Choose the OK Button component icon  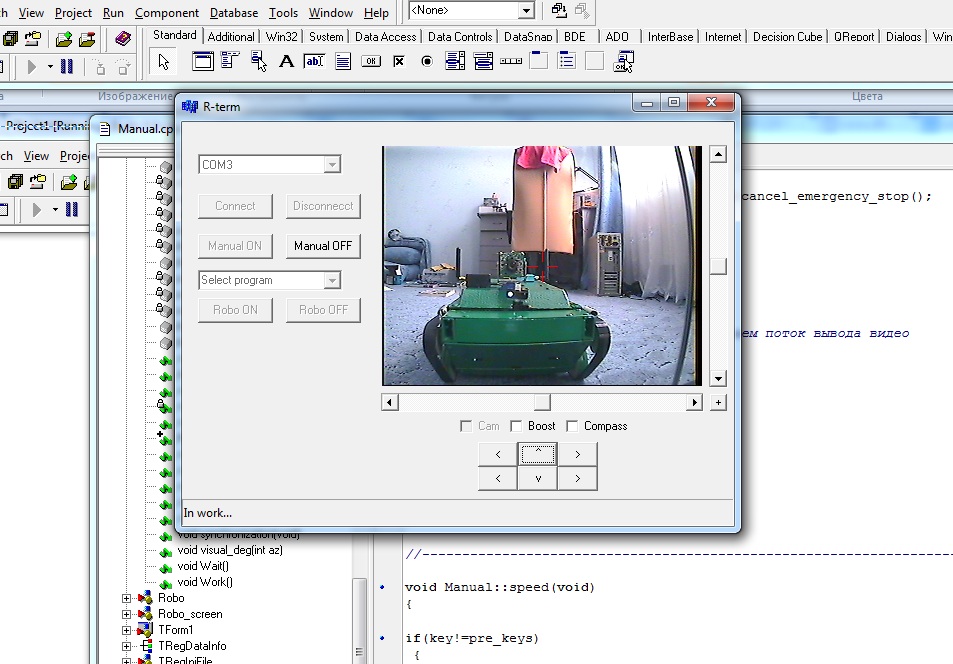[371, 62]
